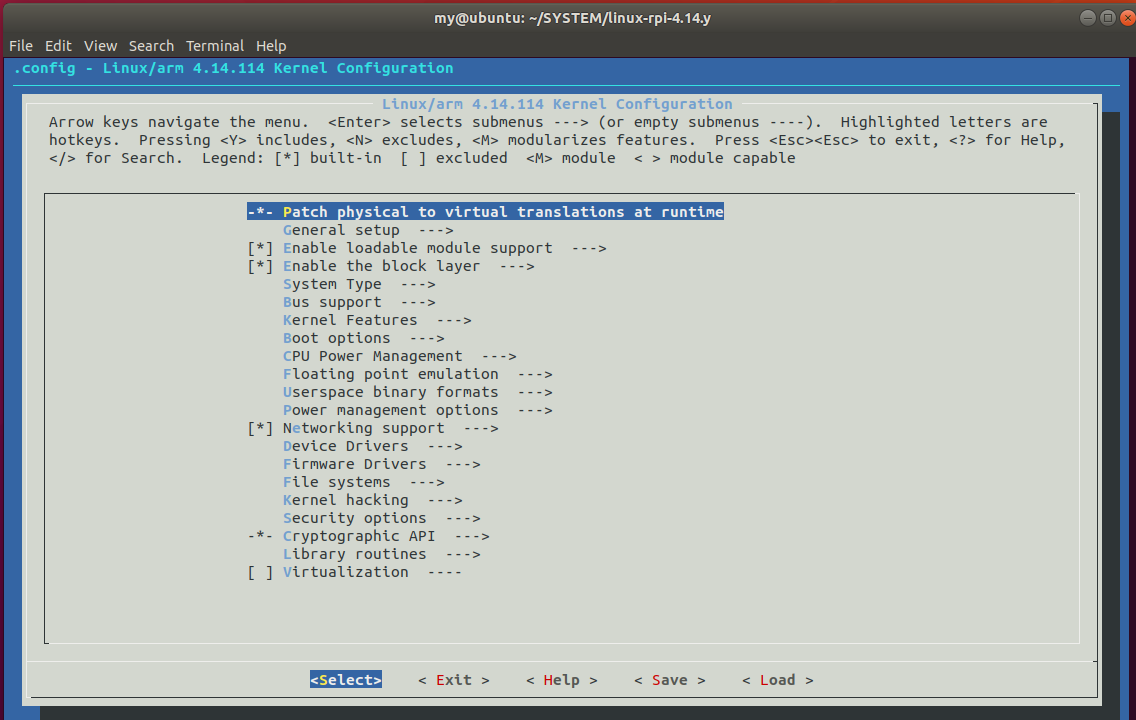The image size is (1136, 720).
Task: Open Cryptographic API submenu
Action: (386, 537)
